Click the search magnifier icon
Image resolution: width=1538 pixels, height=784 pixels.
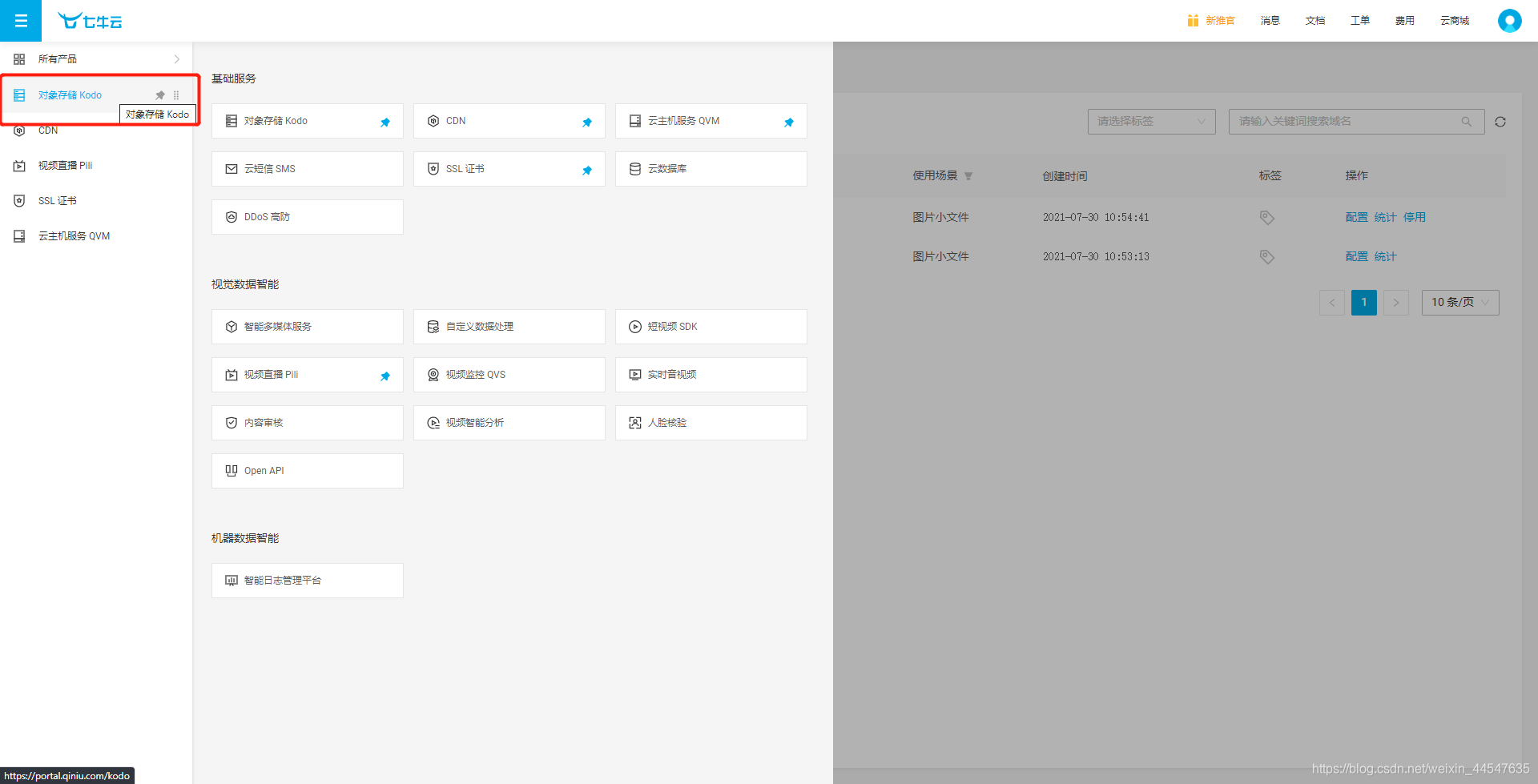[x=1467, y=122]
